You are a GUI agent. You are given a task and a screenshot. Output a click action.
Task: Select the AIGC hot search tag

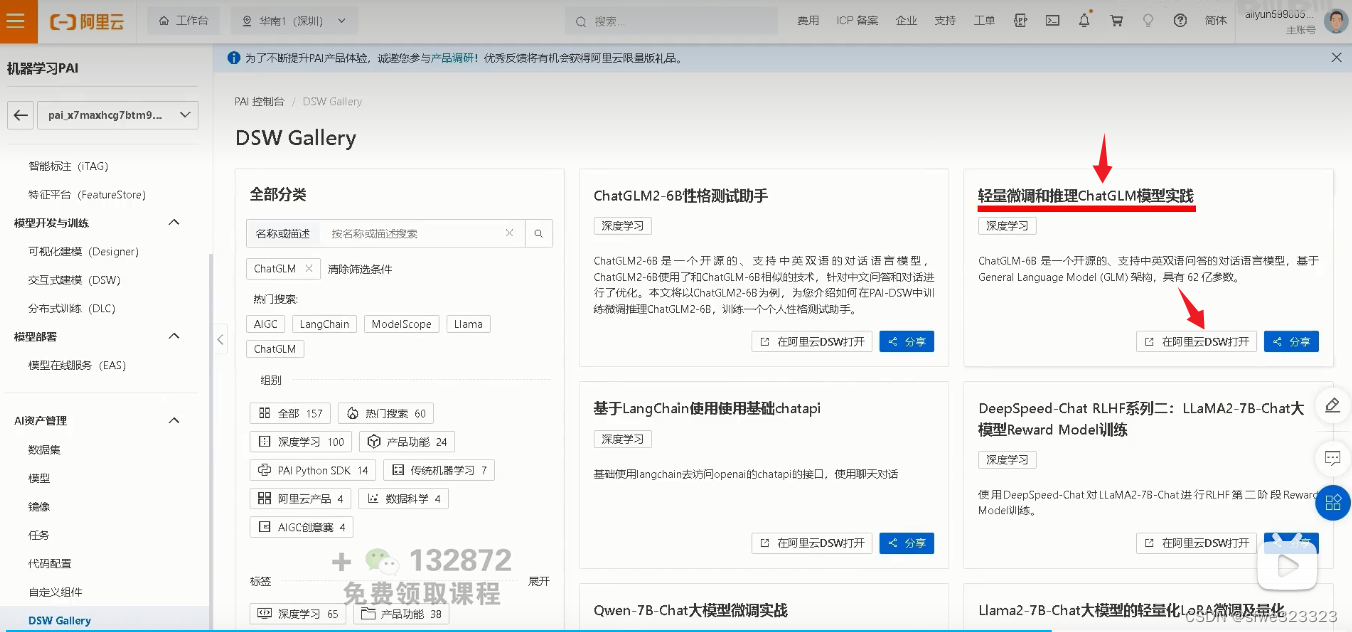point(266,324)
